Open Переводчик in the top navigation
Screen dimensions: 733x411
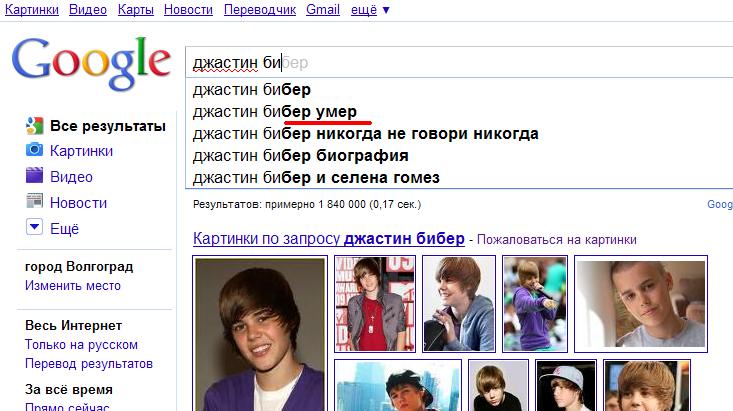[x=260, y=9]
